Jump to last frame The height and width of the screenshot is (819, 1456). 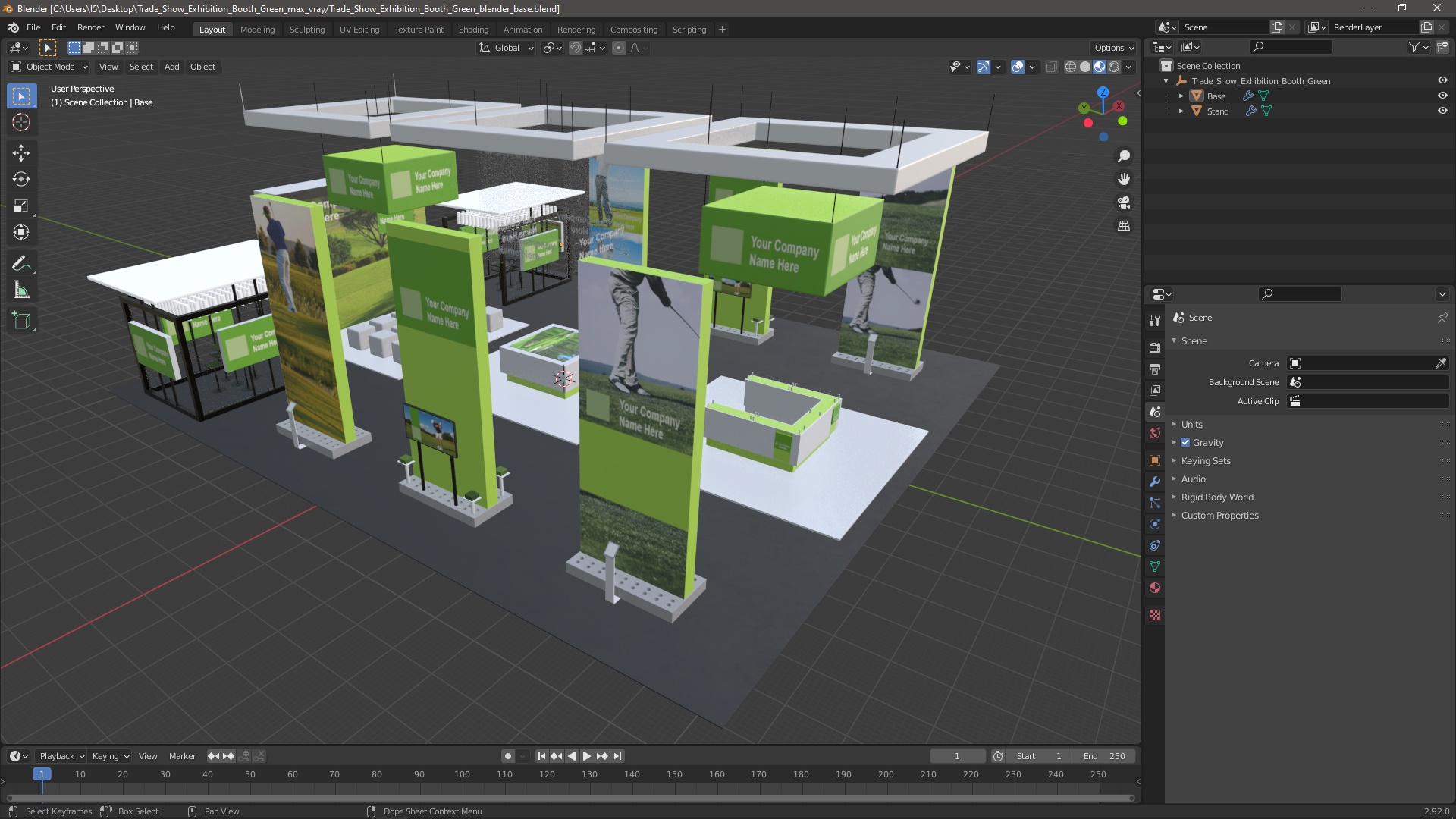click(x=618, y=756)
